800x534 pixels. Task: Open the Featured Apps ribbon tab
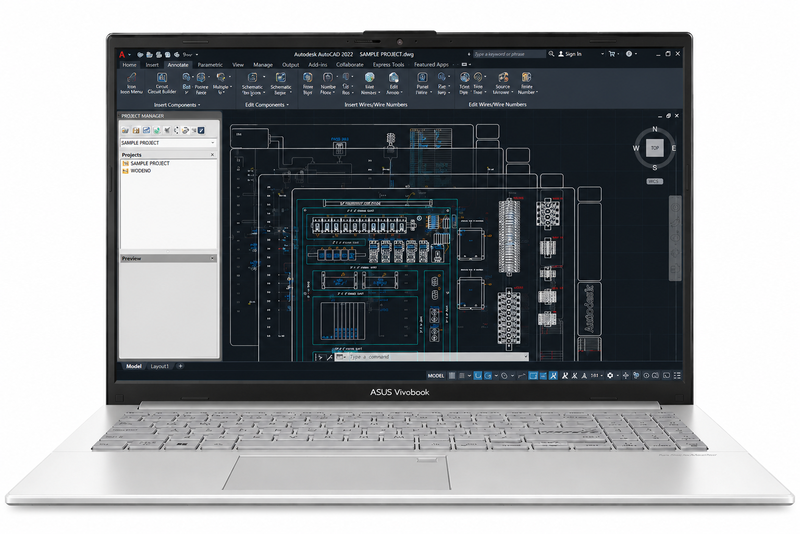[x=431, y=65]
